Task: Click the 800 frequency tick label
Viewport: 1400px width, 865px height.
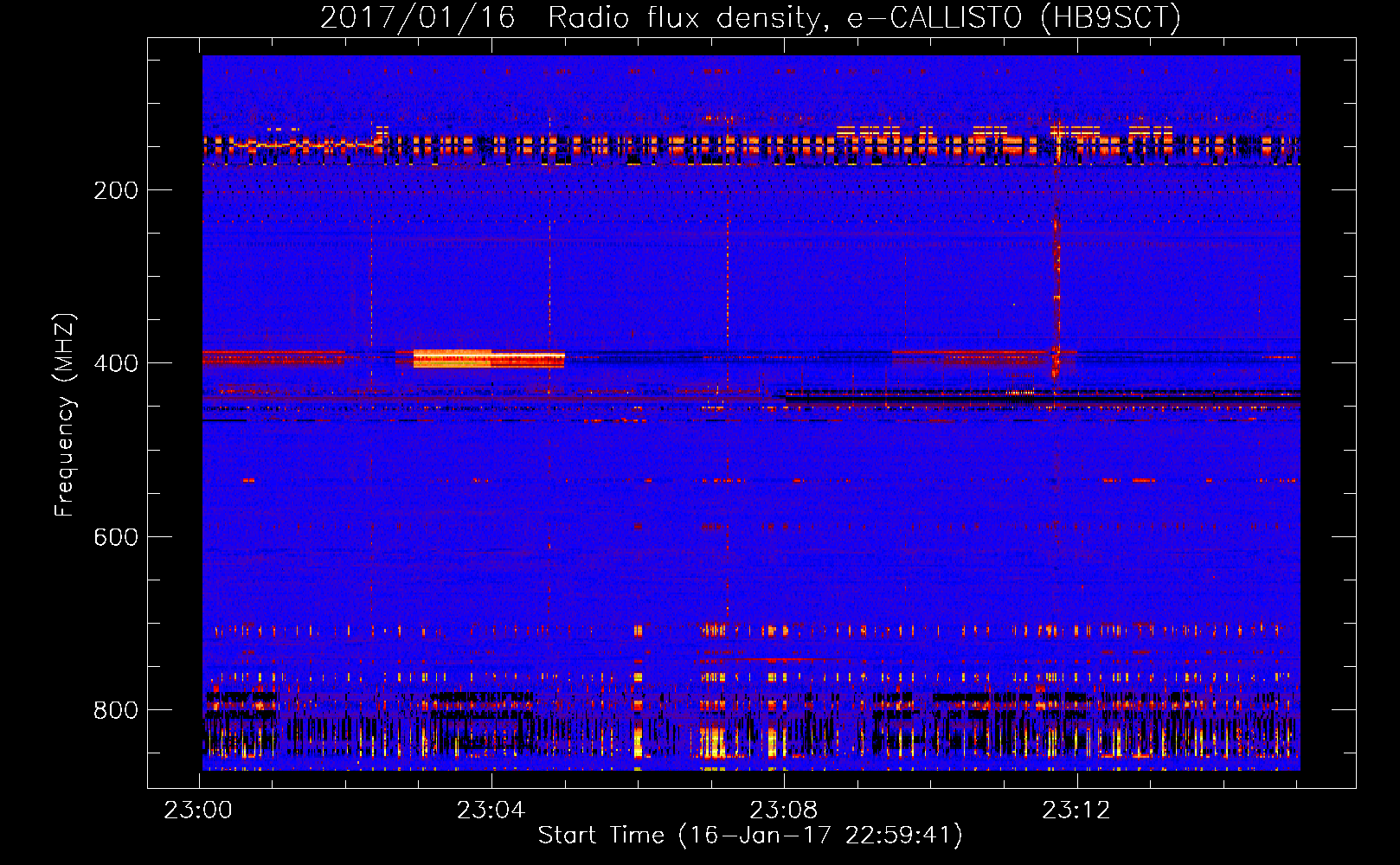Action: (x=116, y=710)
